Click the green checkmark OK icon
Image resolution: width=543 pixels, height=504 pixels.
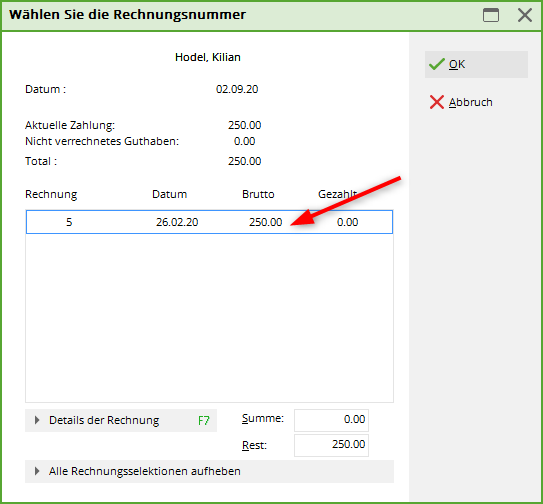(437, 64)
